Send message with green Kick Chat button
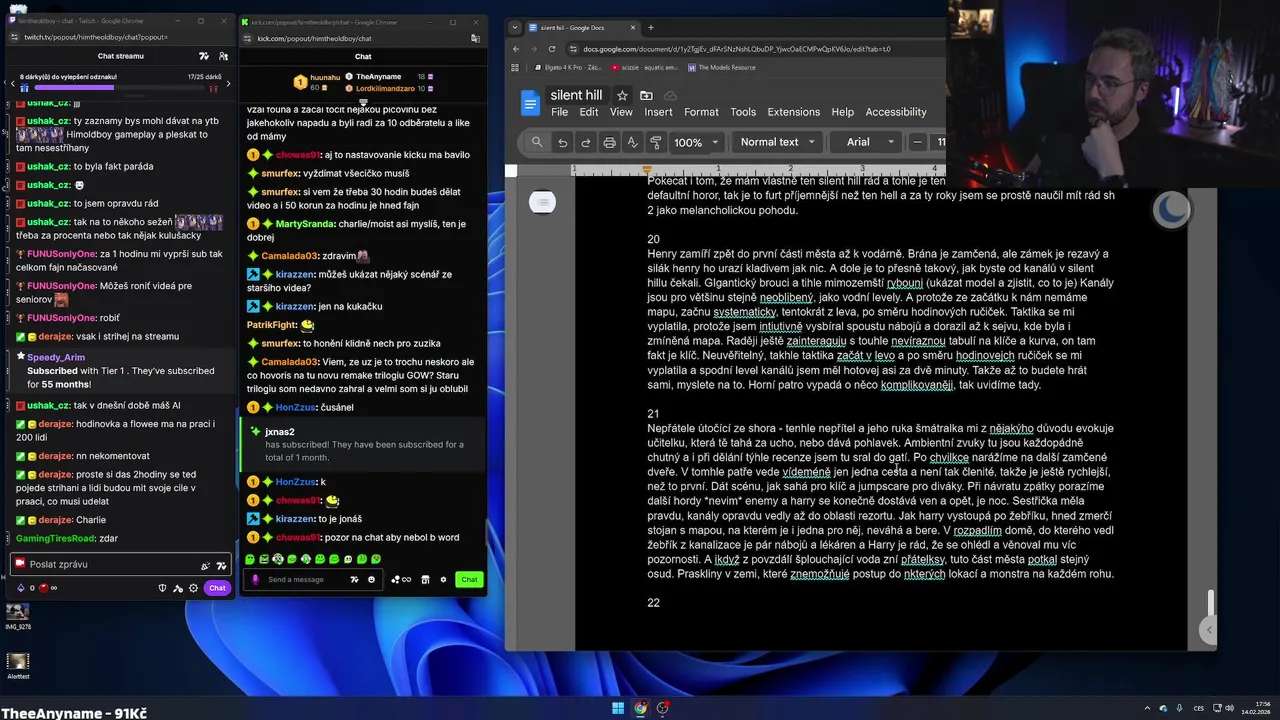 pyautogui.click(x=469, y=579)
